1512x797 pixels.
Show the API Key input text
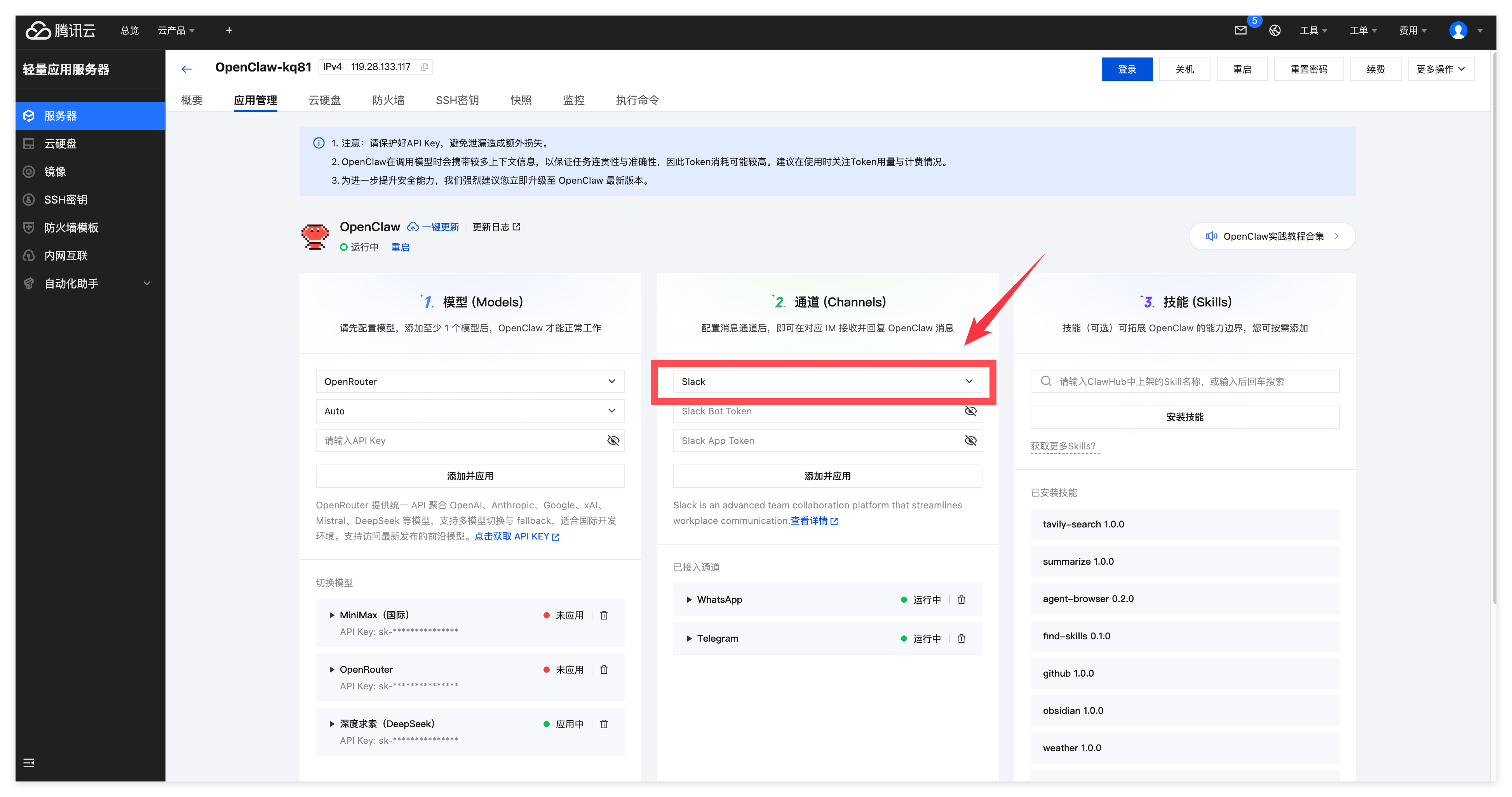(613, 440)
